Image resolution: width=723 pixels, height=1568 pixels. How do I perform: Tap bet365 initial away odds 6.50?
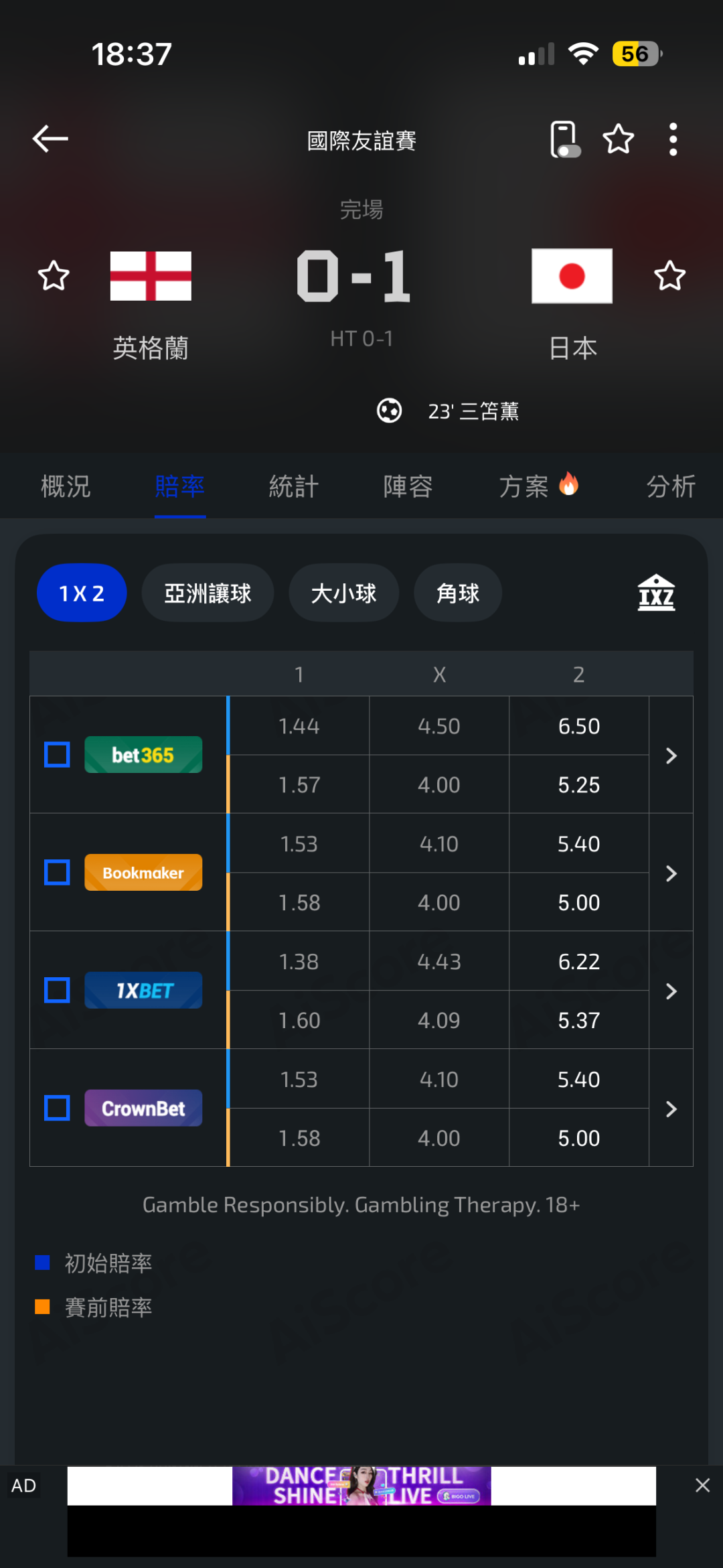(x=579, y=726)
